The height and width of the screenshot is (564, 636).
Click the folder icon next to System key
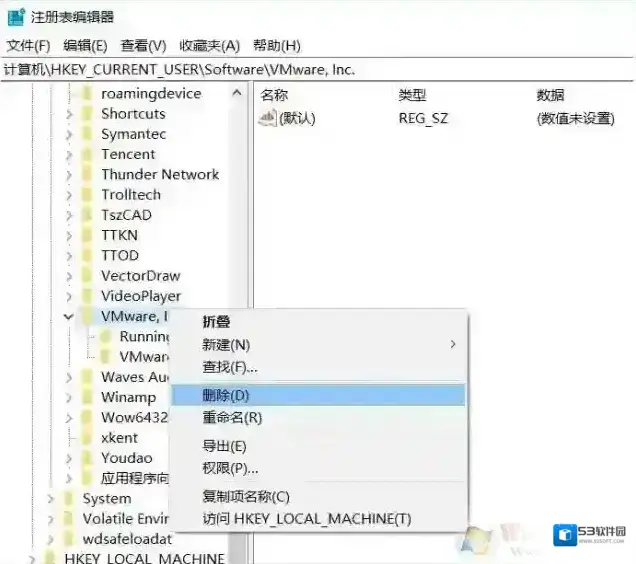coord(69,498)
